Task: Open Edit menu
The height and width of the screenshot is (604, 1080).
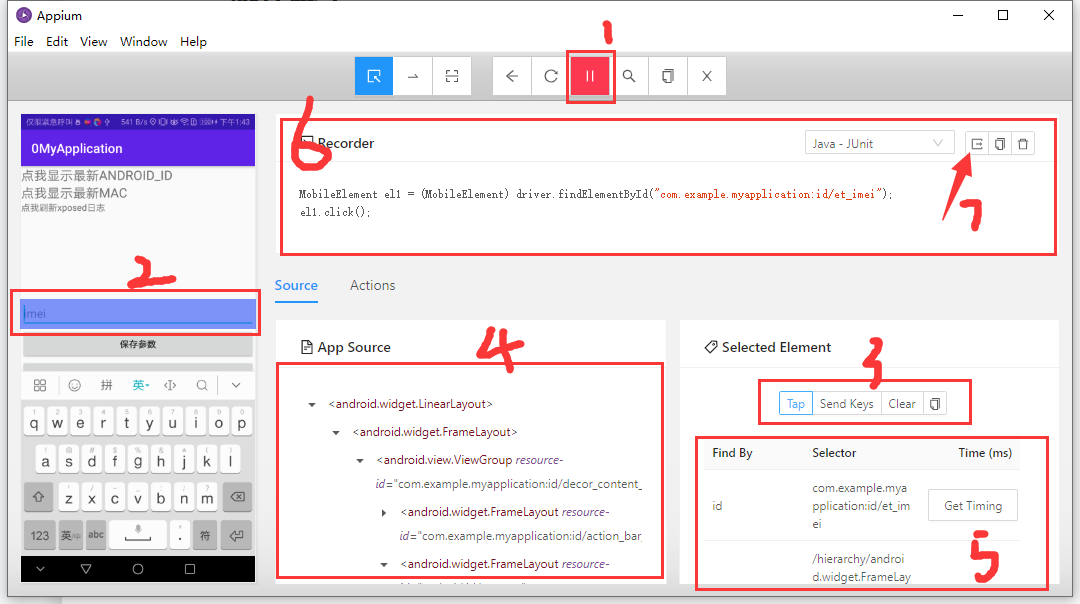Action: (57, 41)
